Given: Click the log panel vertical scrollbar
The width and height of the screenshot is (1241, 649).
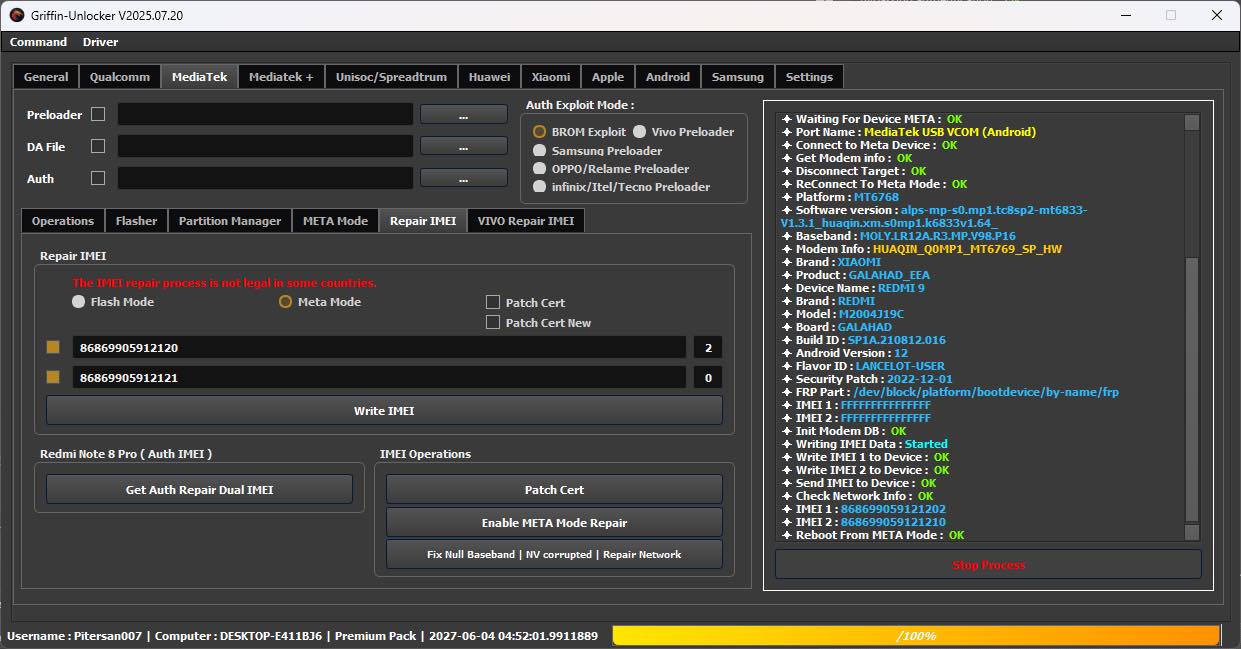Looking at the screenshot, I should pyautogui.click(x=1191, y=328).
